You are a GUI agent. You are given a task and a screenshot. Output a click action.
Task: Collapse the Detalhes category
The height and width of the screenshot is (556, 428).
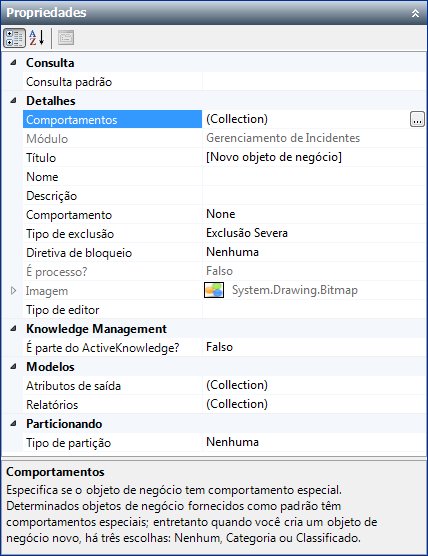[x=13, y=101]
